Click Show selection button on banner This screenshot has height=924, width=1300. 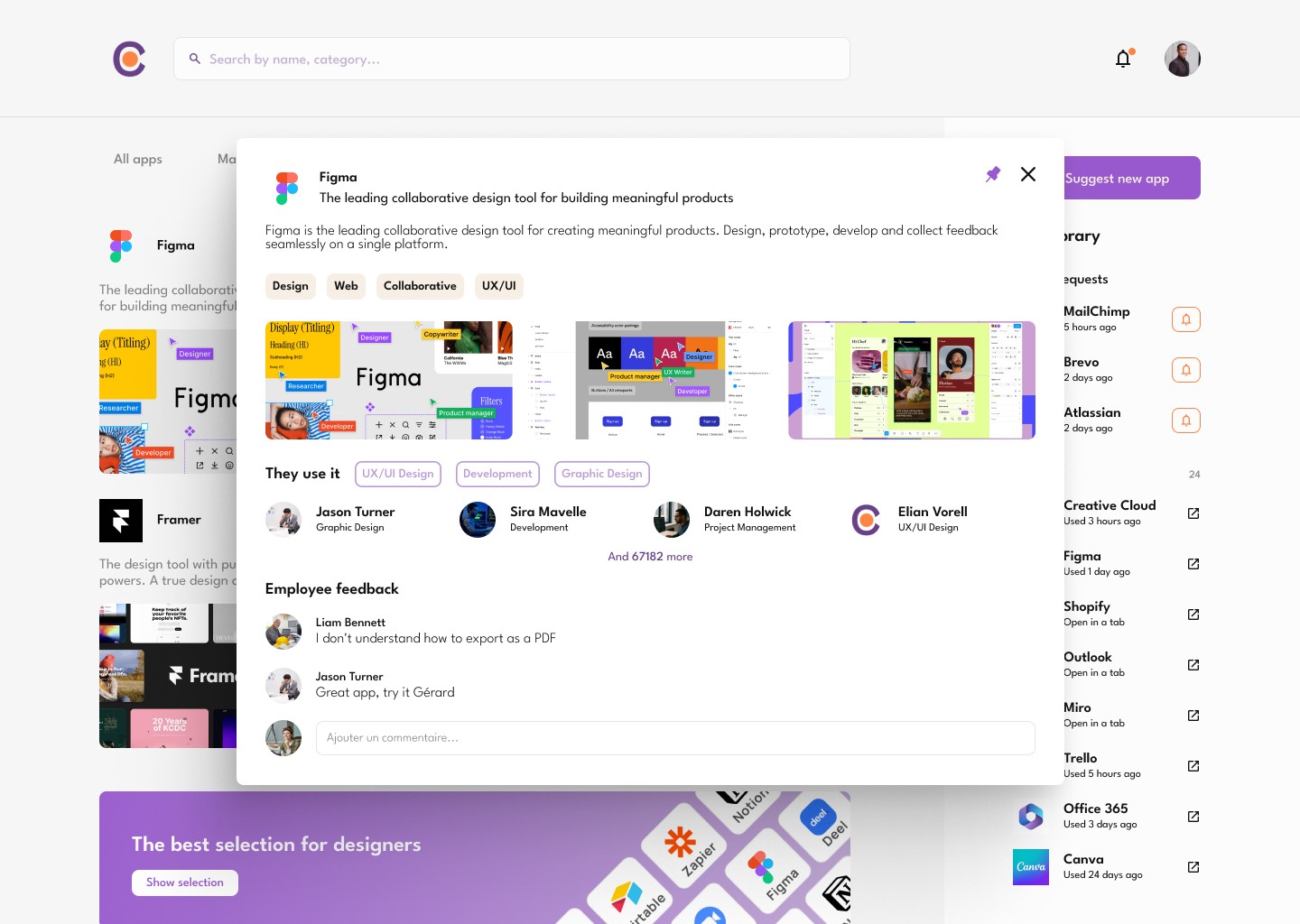coord(185,882)
